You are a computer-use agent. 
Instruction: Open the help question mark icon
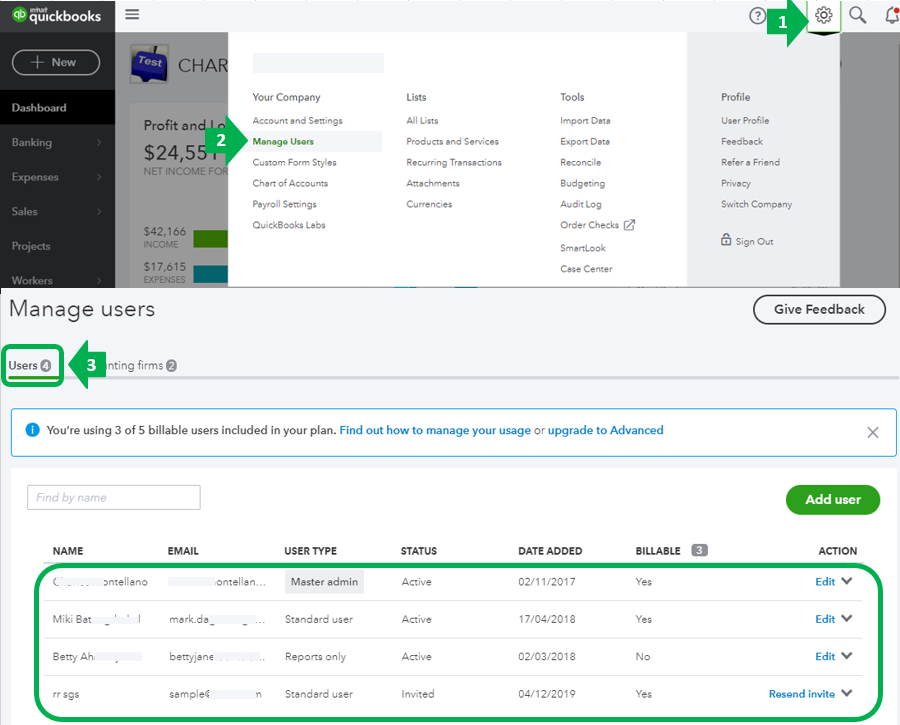758,15
